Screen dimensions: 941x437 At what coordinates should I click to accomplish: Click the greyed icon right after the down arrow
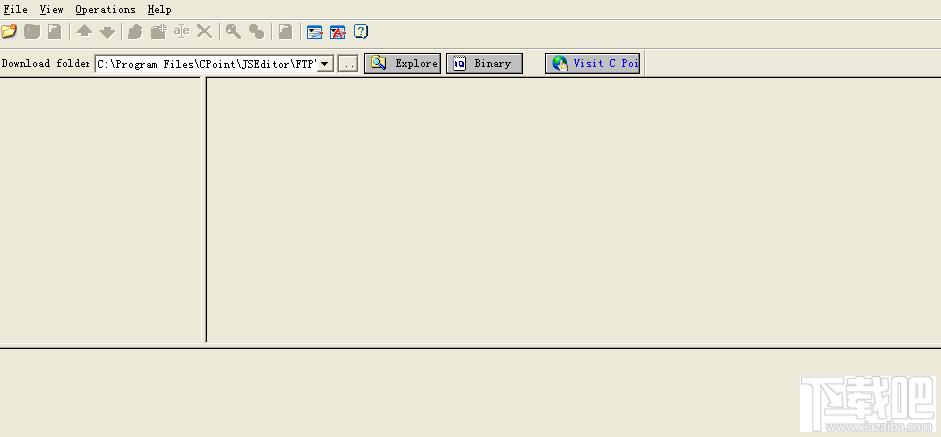(x=135, y=31)
